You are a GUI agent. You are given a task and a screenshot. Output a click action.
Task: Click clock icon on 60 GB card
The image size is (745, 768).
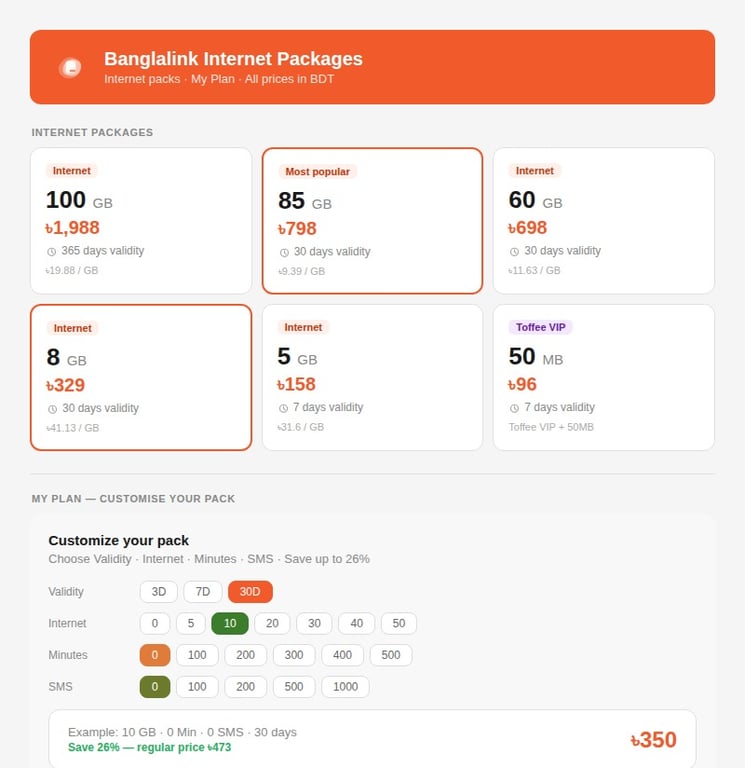tap(514, 252)
